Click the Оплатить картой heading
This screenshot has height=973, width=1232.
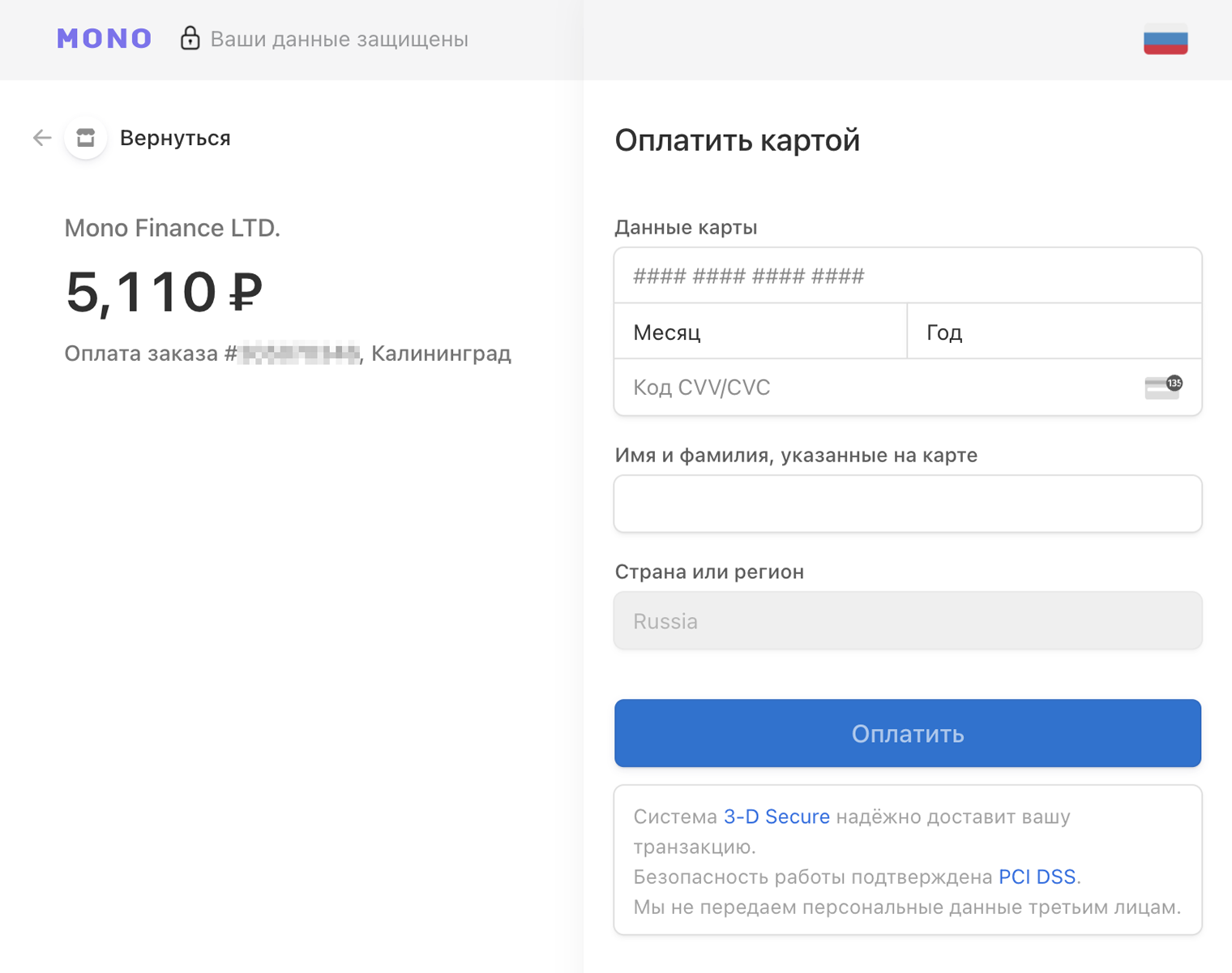pyautogui.click(x=737, y=140)
